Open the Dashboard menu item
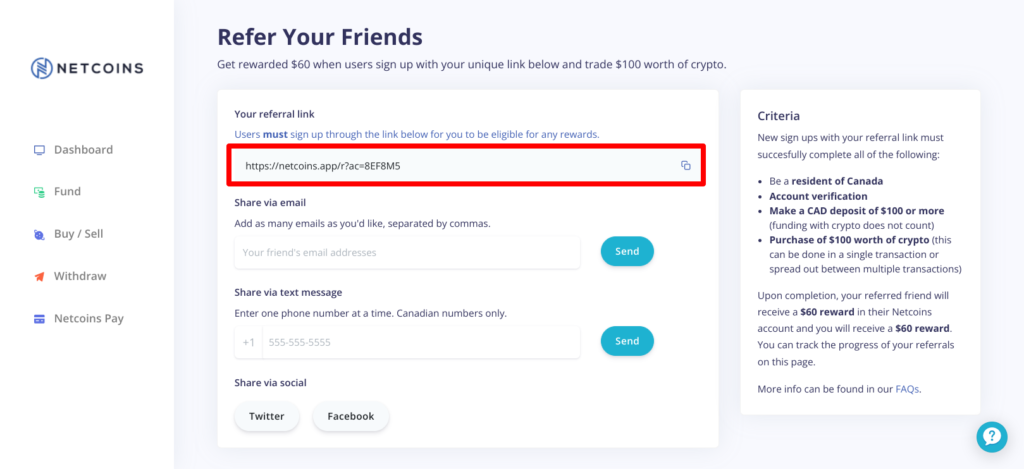Screen dimensions: 1024x469 (84, 150)
